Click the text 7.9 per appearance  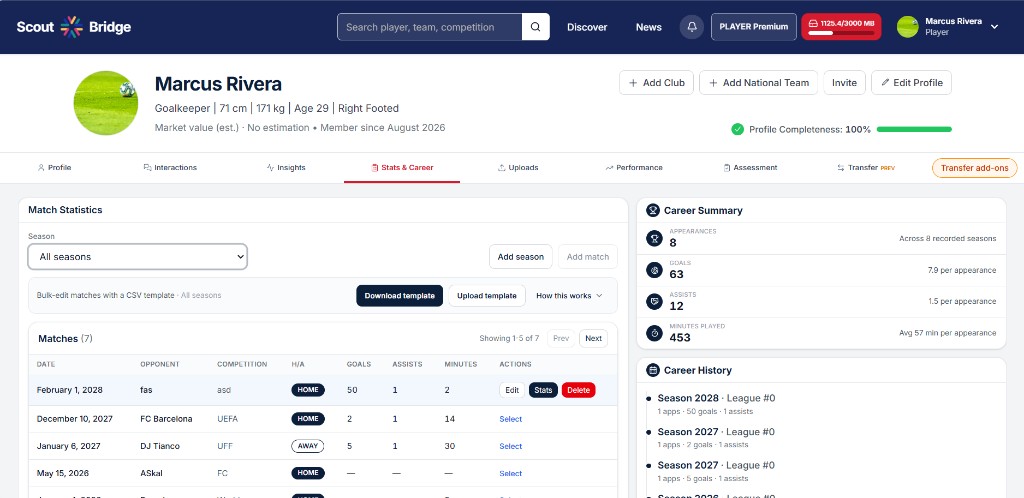(962, 270)
